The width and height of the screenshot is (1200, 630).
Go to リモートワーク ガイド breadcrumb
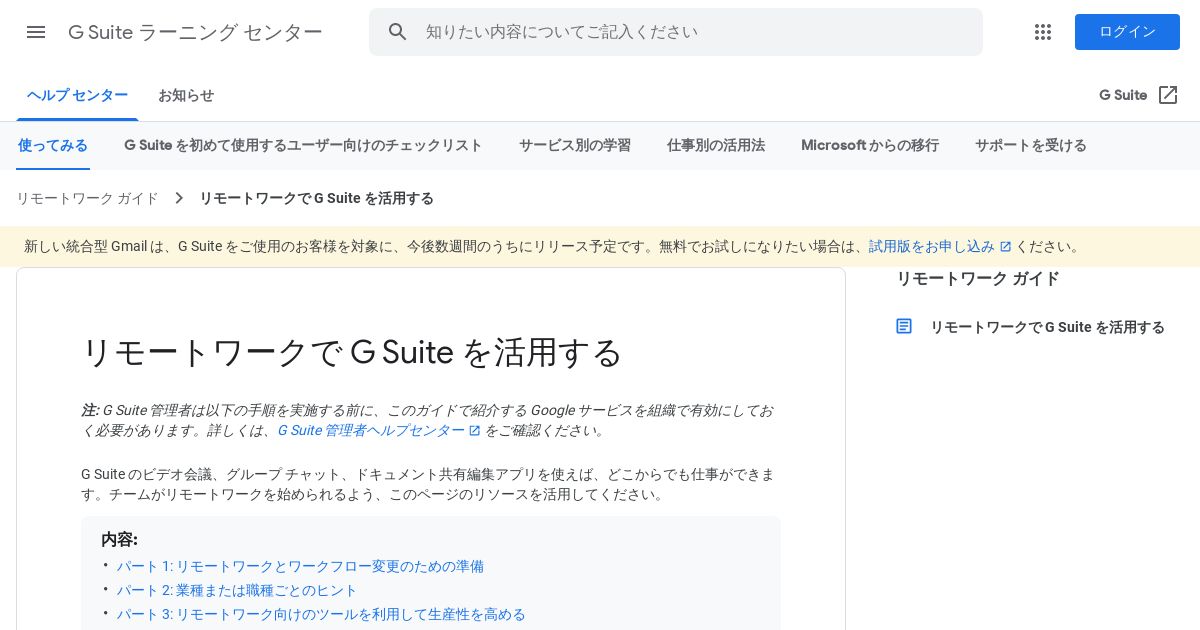click(87, 198)
